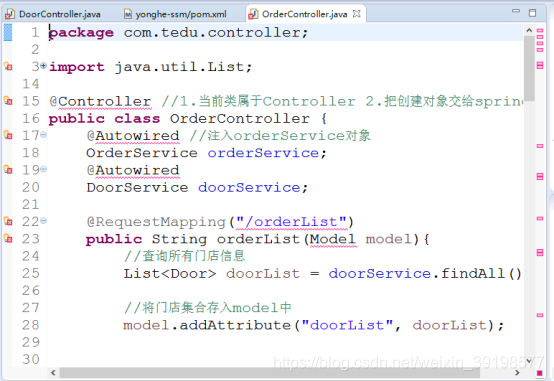This screenshot has height=381, width=554.
Task: Click the vertical scrollbar down arrow
Action: [529, 361]
